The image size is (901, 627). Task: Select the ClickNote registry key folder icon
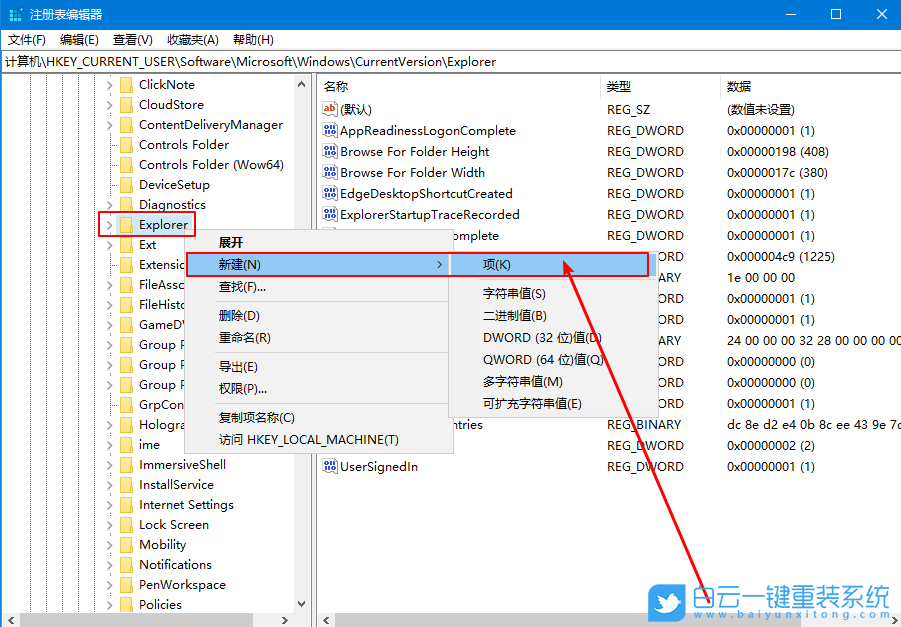(x=124, y=84)
